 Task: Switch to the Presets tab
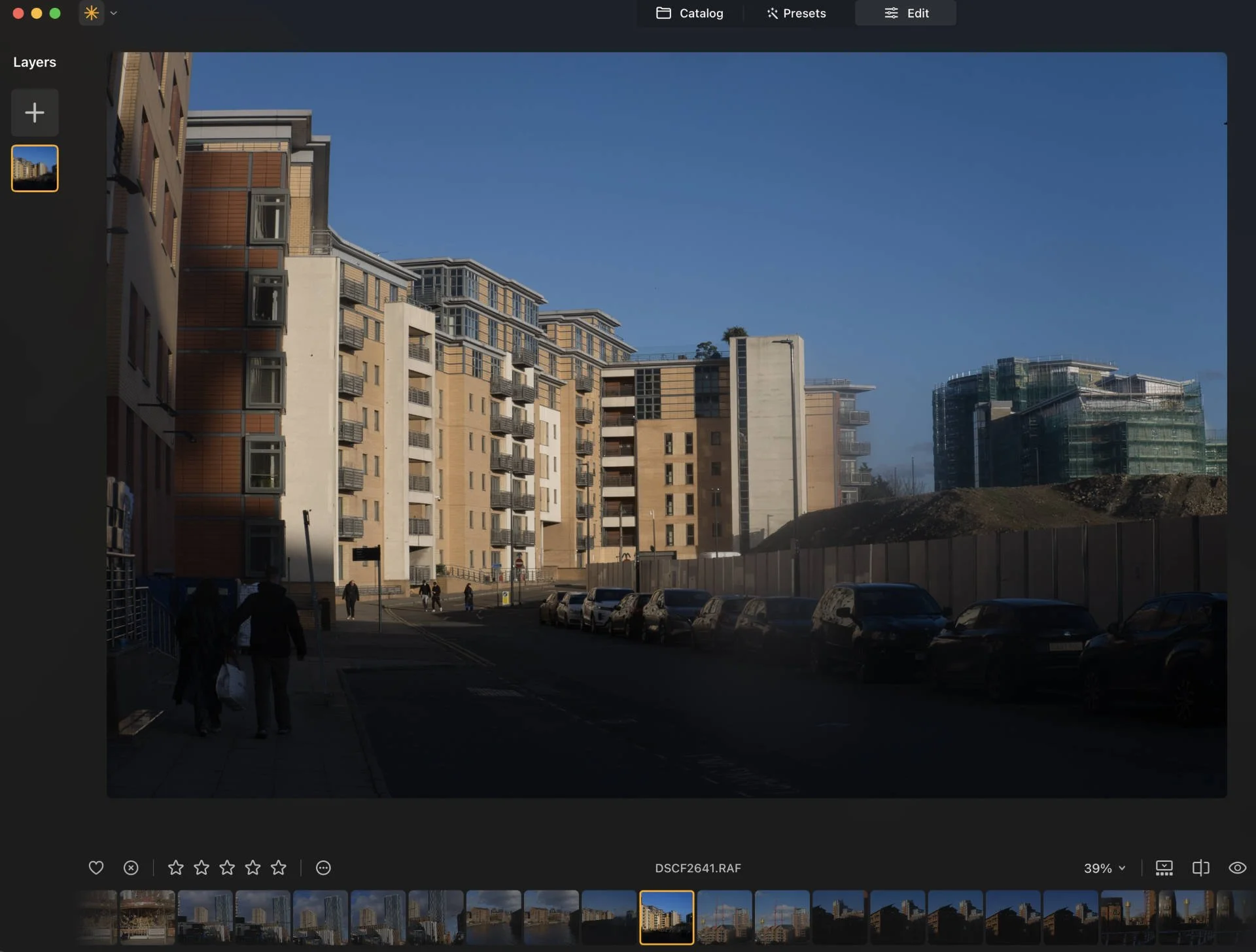796,13
